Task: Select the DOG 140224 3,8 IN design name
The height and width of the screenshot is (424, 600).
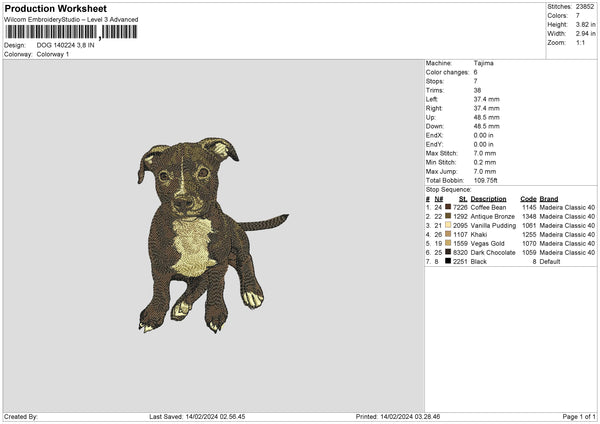Action: pos(65,45)
